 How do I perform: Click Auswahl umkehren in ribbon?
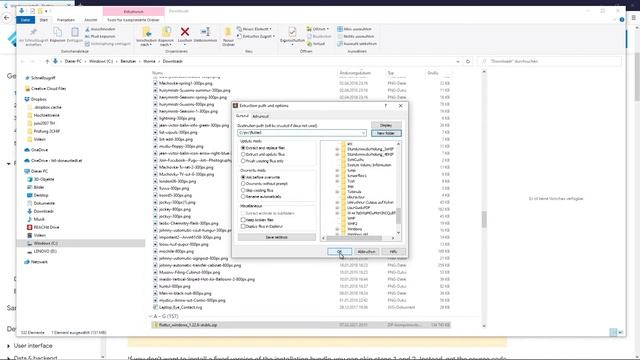(x=357, y=44)
